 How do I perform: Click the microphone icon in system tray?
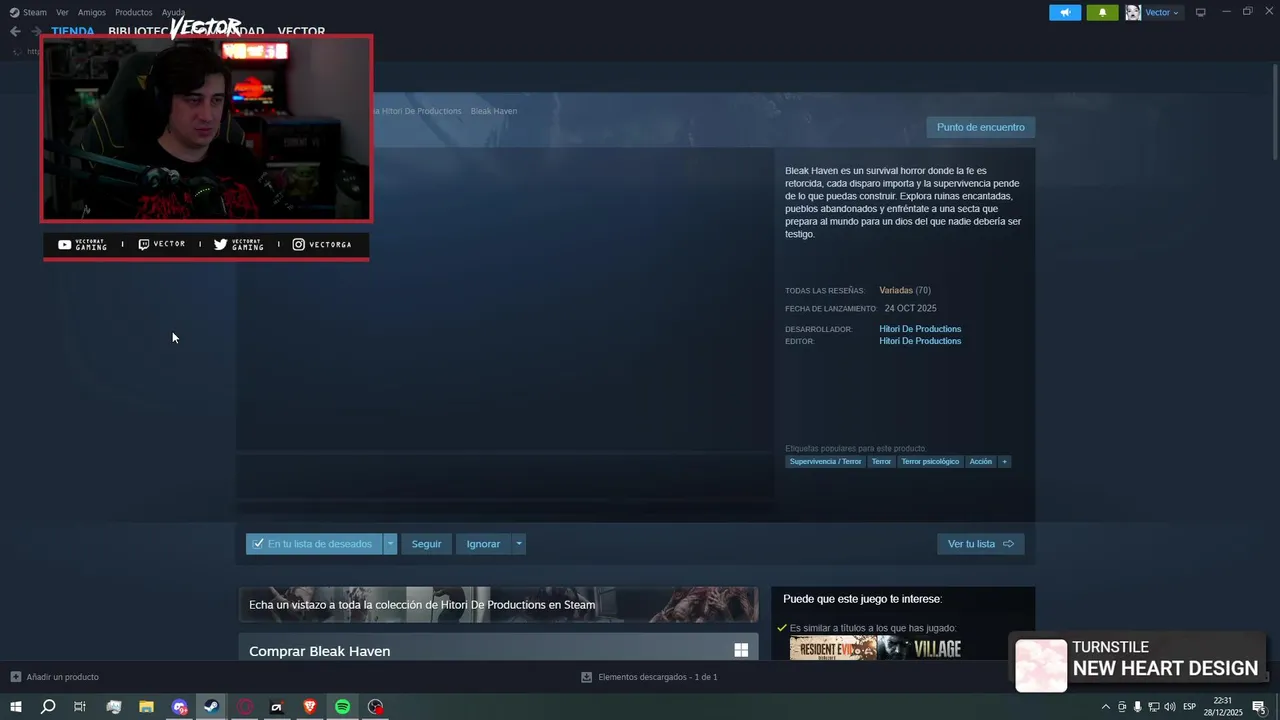pyautogui.click(x=1137, y=707)
